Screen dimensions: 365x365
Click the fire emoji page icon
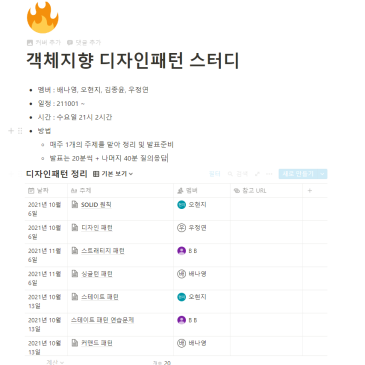[43, 17]
